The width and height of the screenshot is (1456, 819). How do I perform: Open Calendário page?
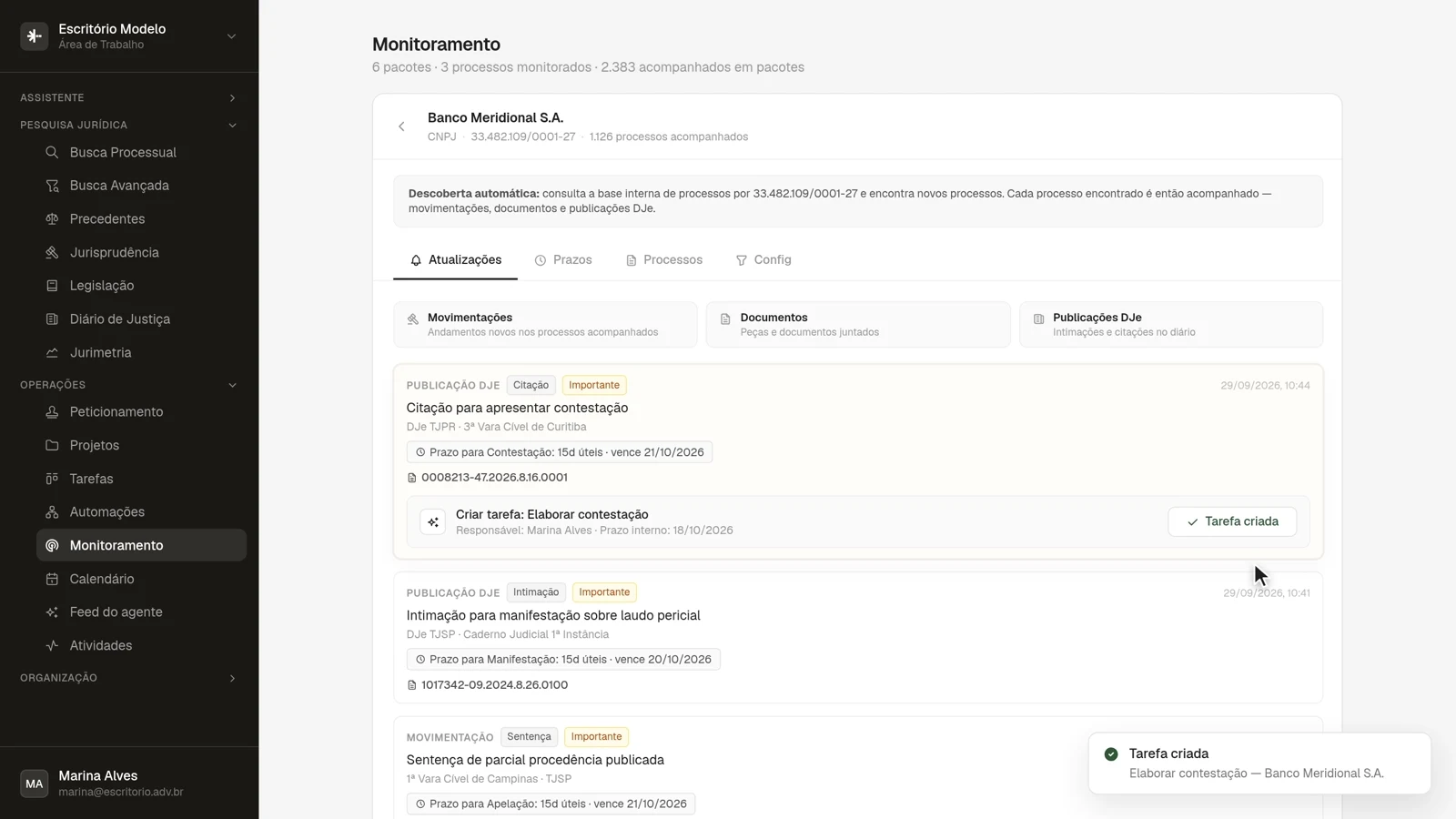pyautogui.click(x=141, y=579)
